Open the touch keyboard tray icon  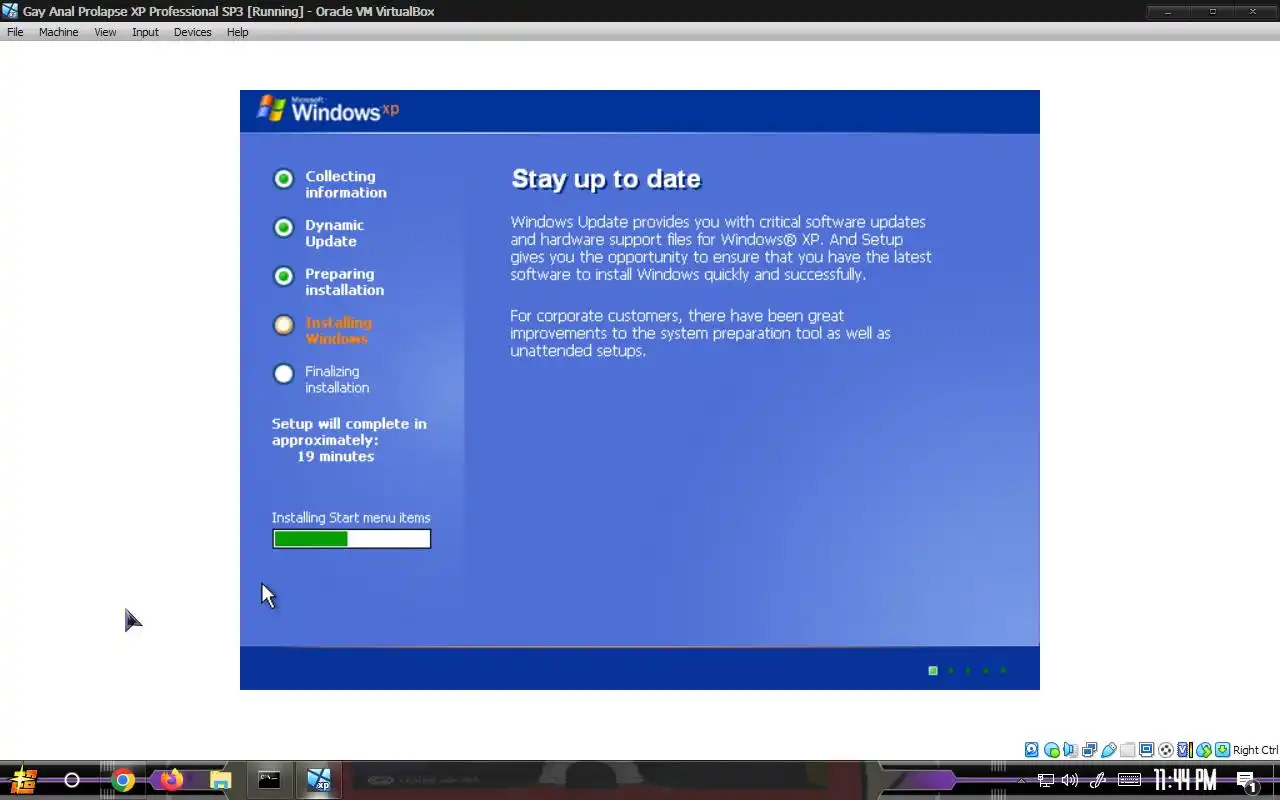[x=1129, y=780]
